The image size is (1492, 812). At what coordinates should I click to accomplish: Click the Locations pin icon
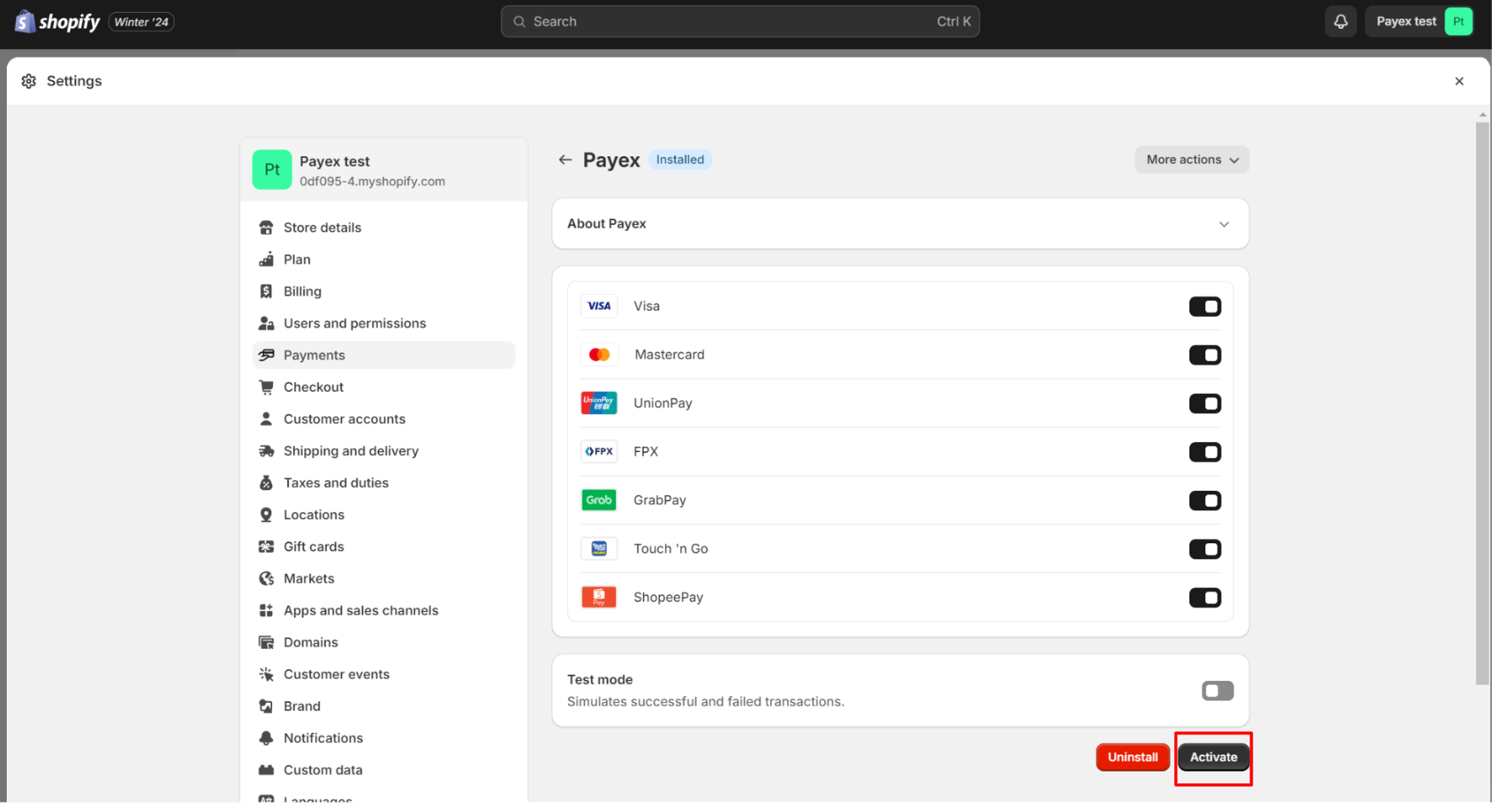click(266, 515)
